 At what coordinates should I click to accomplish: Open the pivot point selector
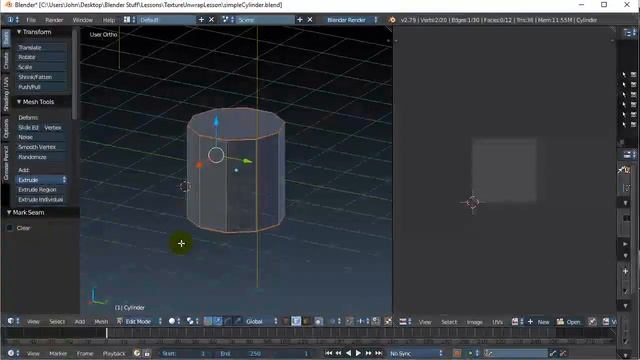coord(192,322)
